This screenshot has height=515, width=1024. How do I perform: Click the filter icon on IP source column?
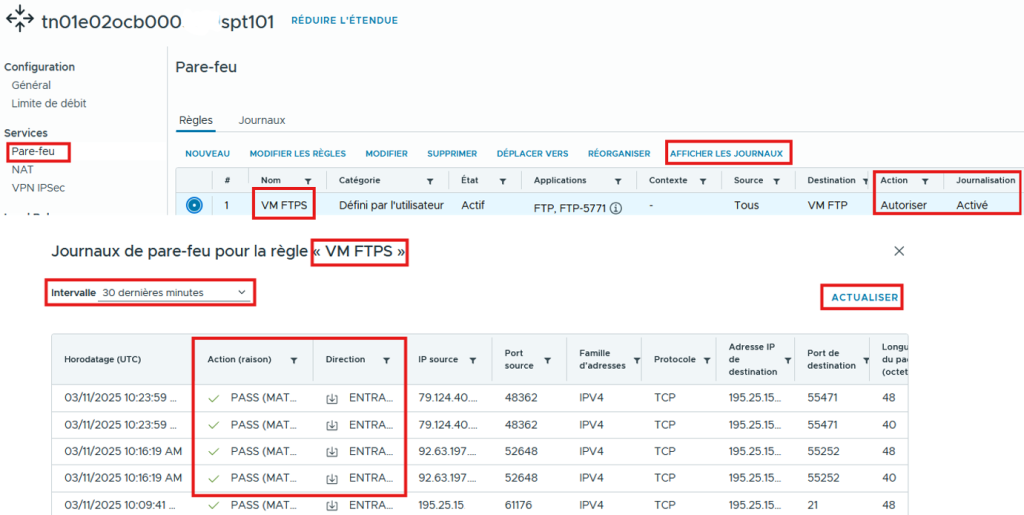pos(472,360)
